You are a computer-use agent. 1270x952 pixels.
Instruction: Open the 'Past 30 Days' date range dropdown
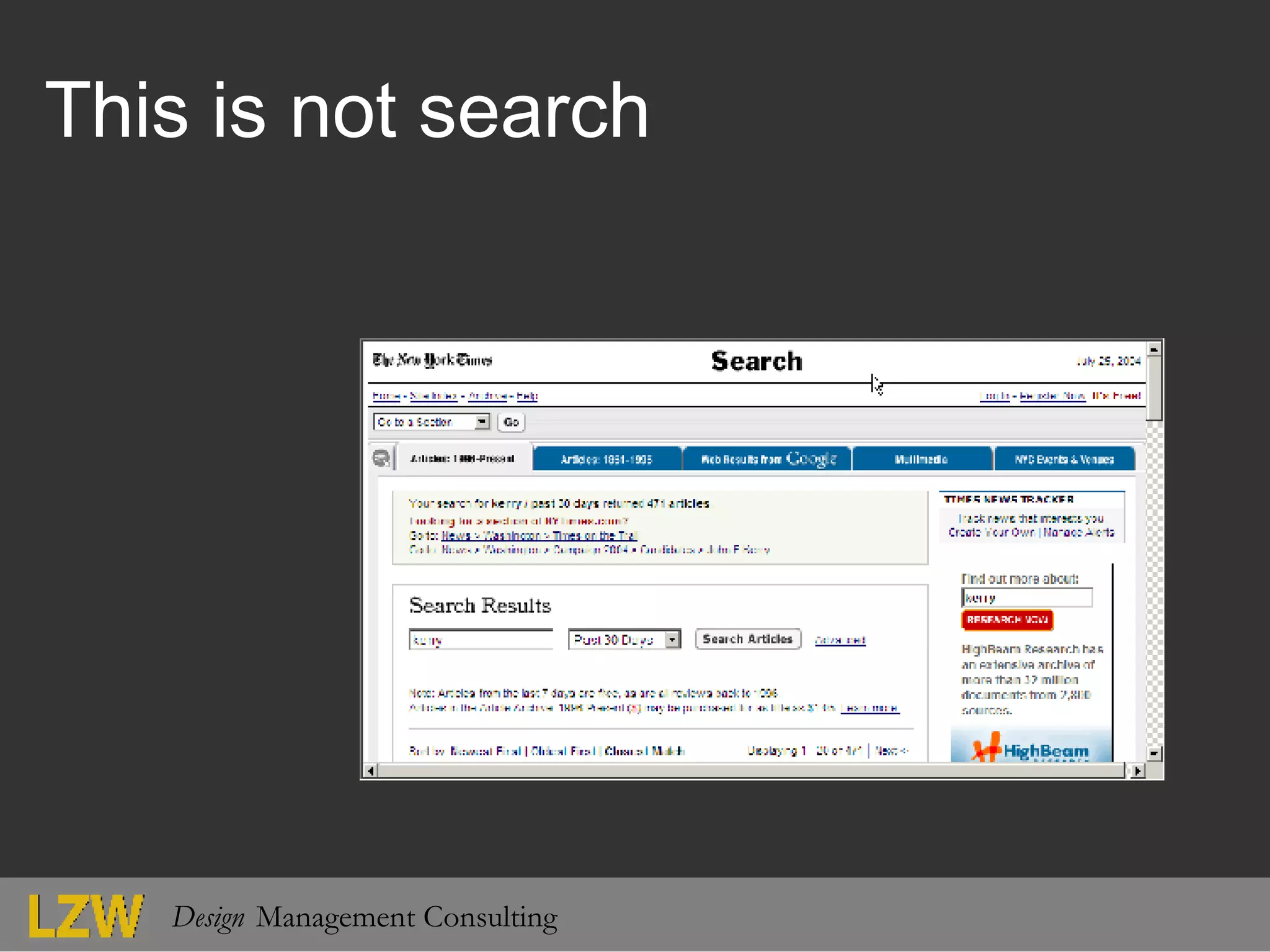(x=624, y=639)
